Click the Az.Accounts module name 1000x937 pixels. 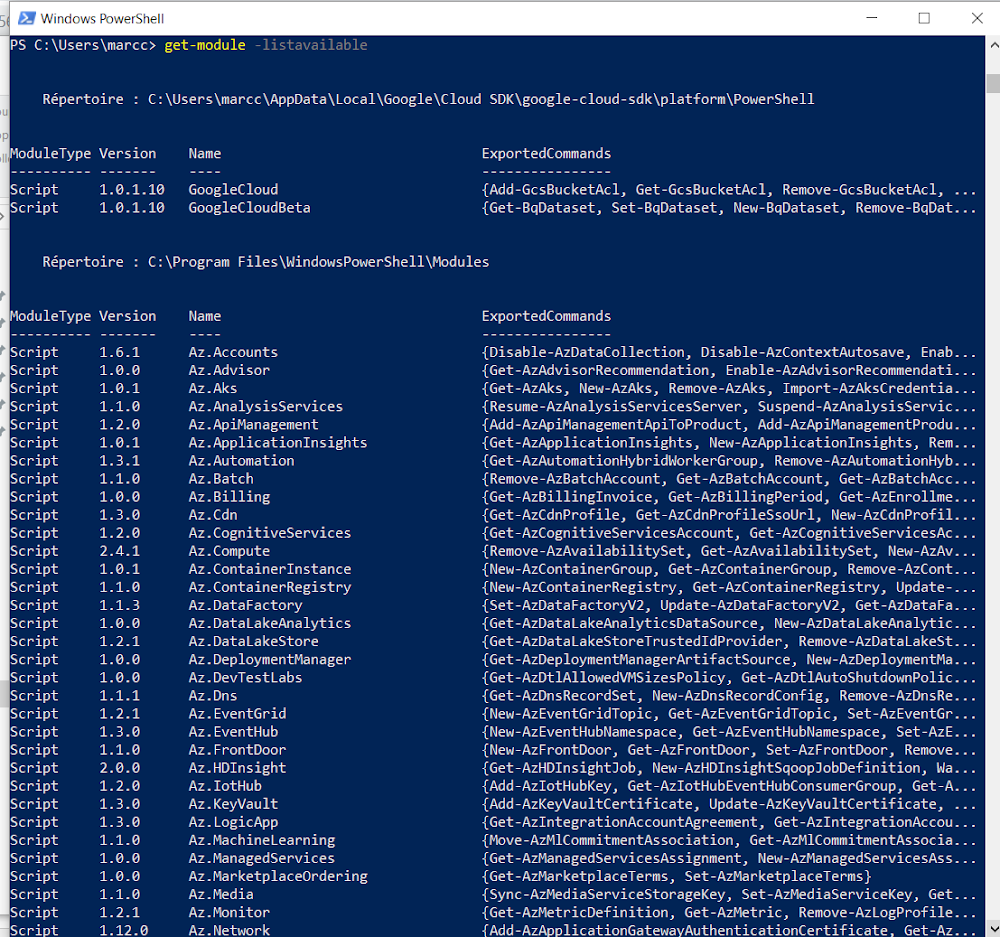point(234,352)
